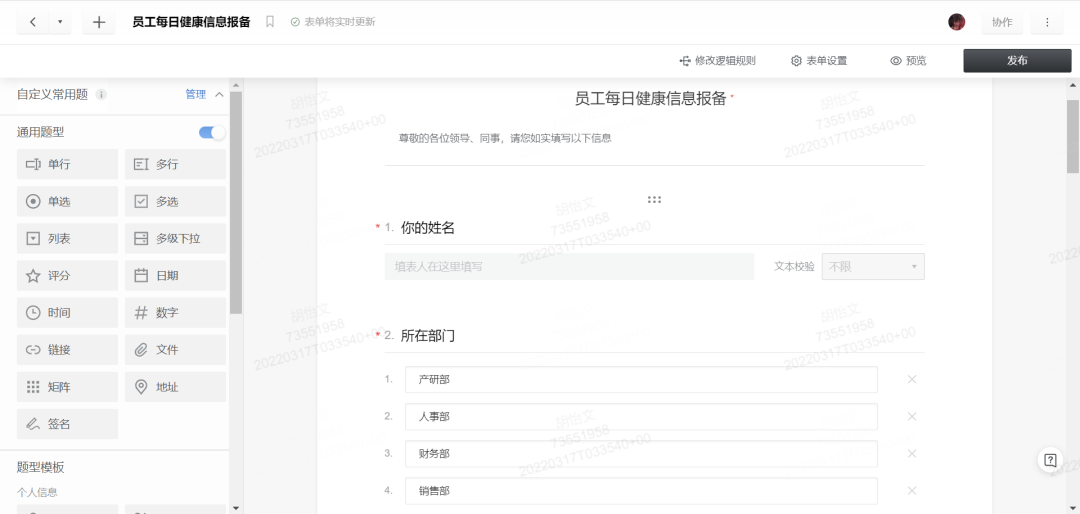Go back with the left arrow button
Screen dimensions: 1080x514
click(33, 22)
